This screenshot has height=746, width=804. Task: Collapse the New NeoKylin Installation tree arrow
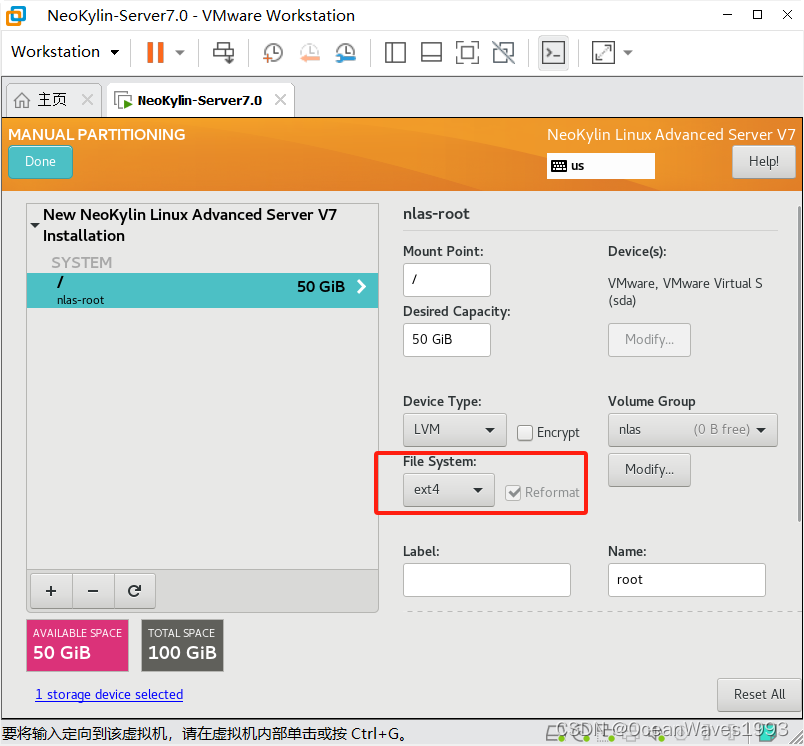35,225
